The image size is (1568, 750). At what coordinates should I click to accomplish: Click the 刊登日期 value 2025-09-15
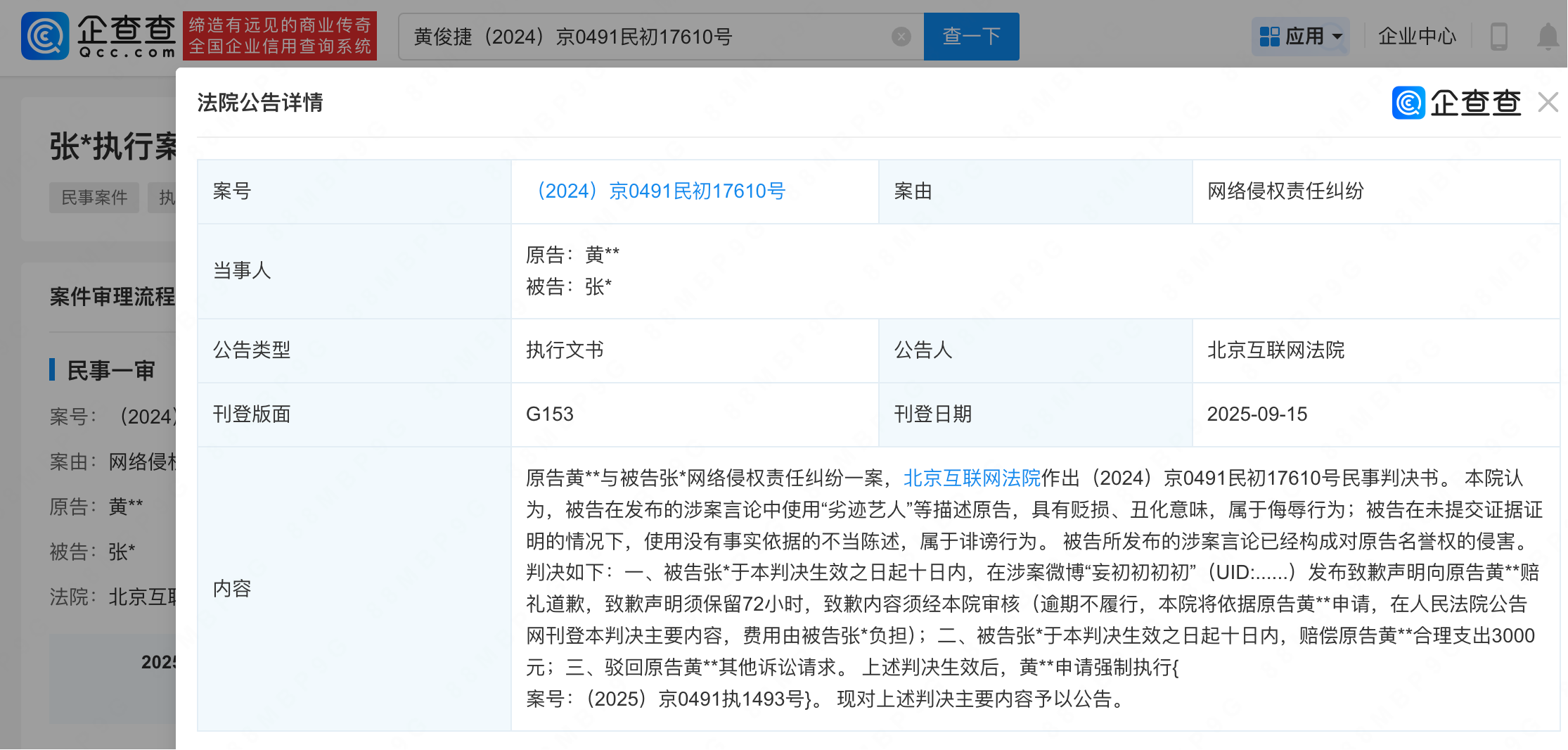(1257, 414)
